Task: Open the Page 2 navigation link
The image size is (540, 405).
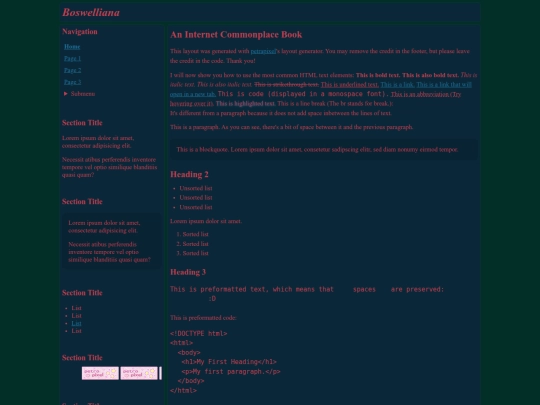Action: pos(72,70)
